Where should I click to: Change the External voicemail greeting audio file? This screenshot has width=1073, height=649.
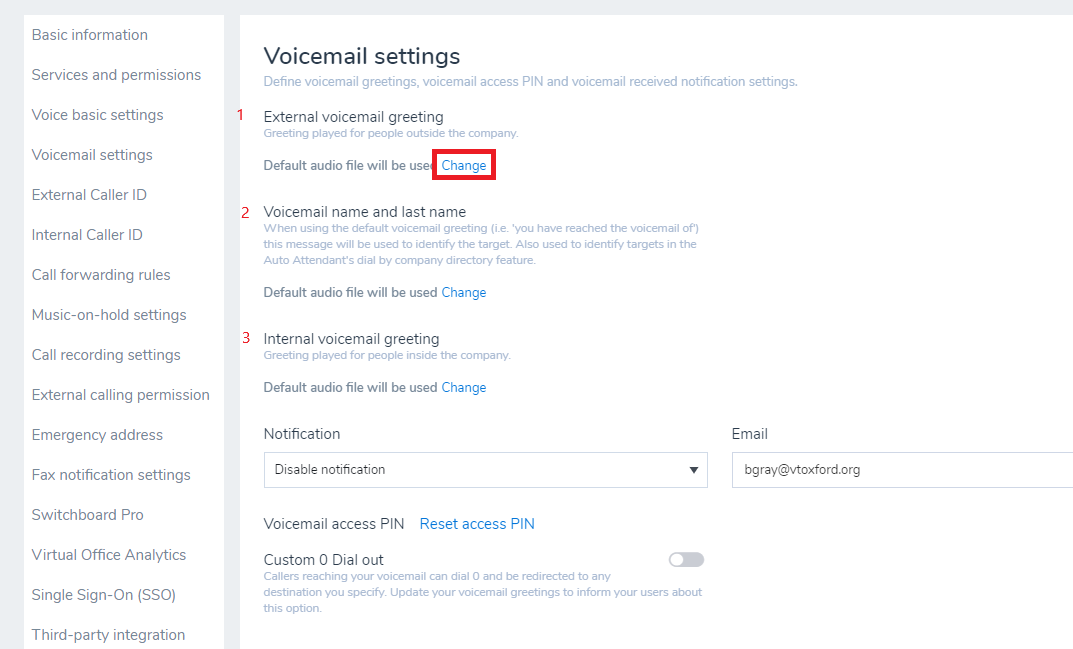pos(463,164)
